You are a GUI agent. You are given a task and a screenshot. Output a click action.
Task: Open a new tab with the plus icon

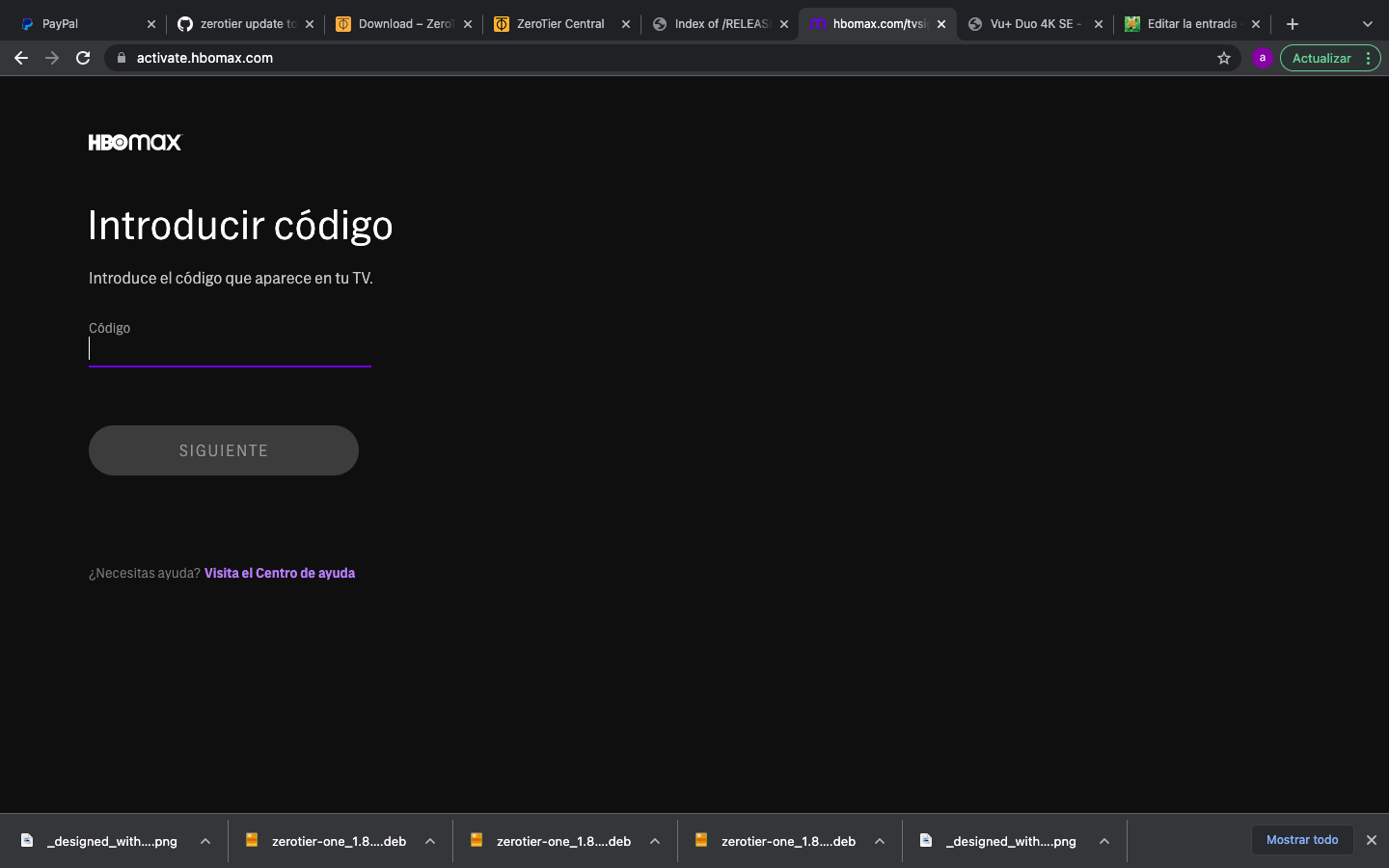tap(1293, 24)
